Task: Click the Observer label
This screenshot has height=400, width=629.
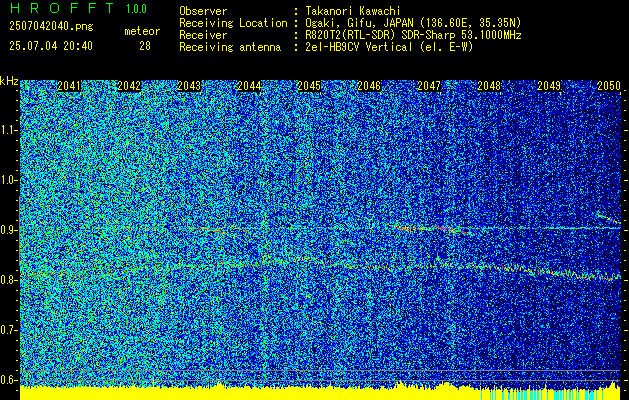Action: (203, 11)
